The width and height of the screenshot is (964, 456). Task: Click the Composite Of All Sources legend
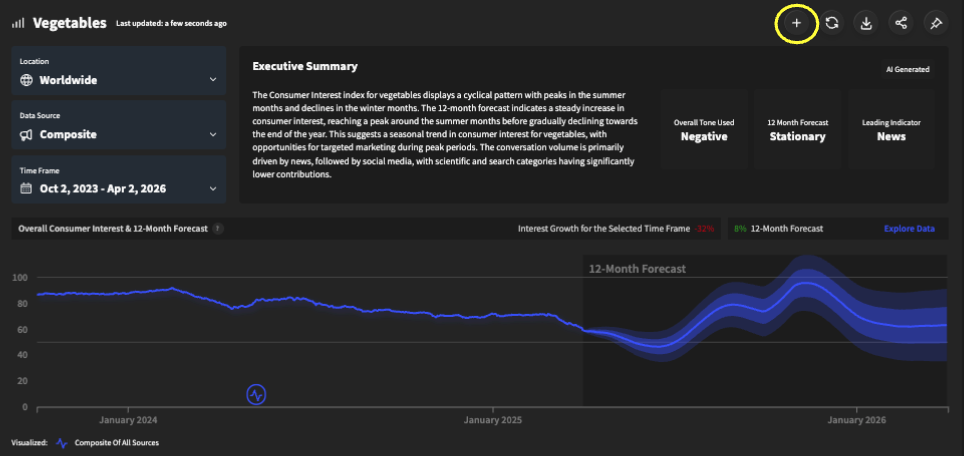[x=115, y=442]
